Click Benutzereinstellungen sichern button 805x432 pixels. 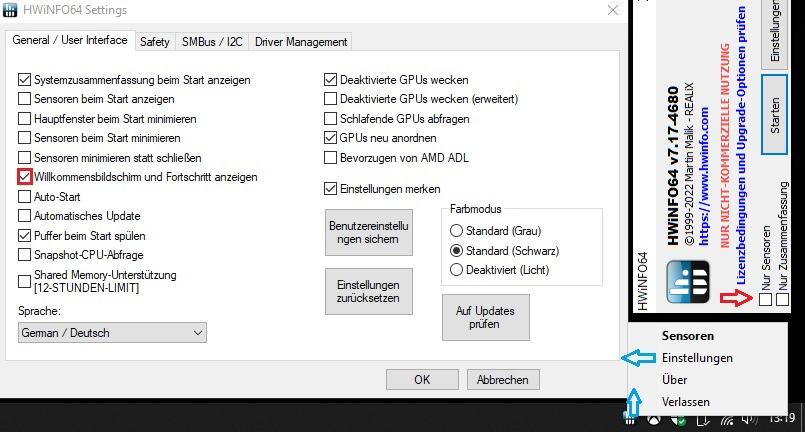pyautogui.click(x=369, y=232)
